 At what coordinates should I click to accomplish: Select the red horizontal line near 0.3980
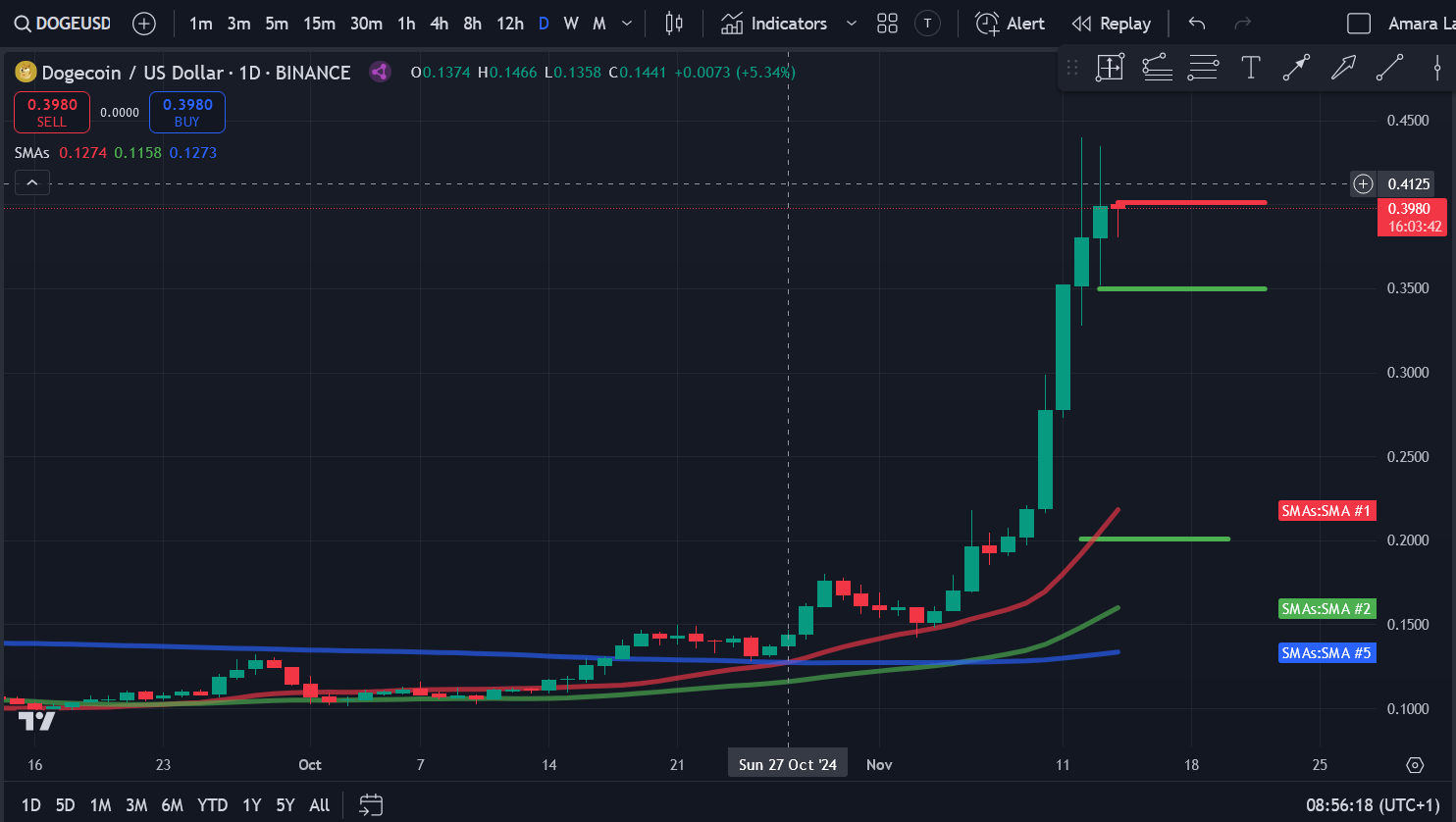point(1191,203)
